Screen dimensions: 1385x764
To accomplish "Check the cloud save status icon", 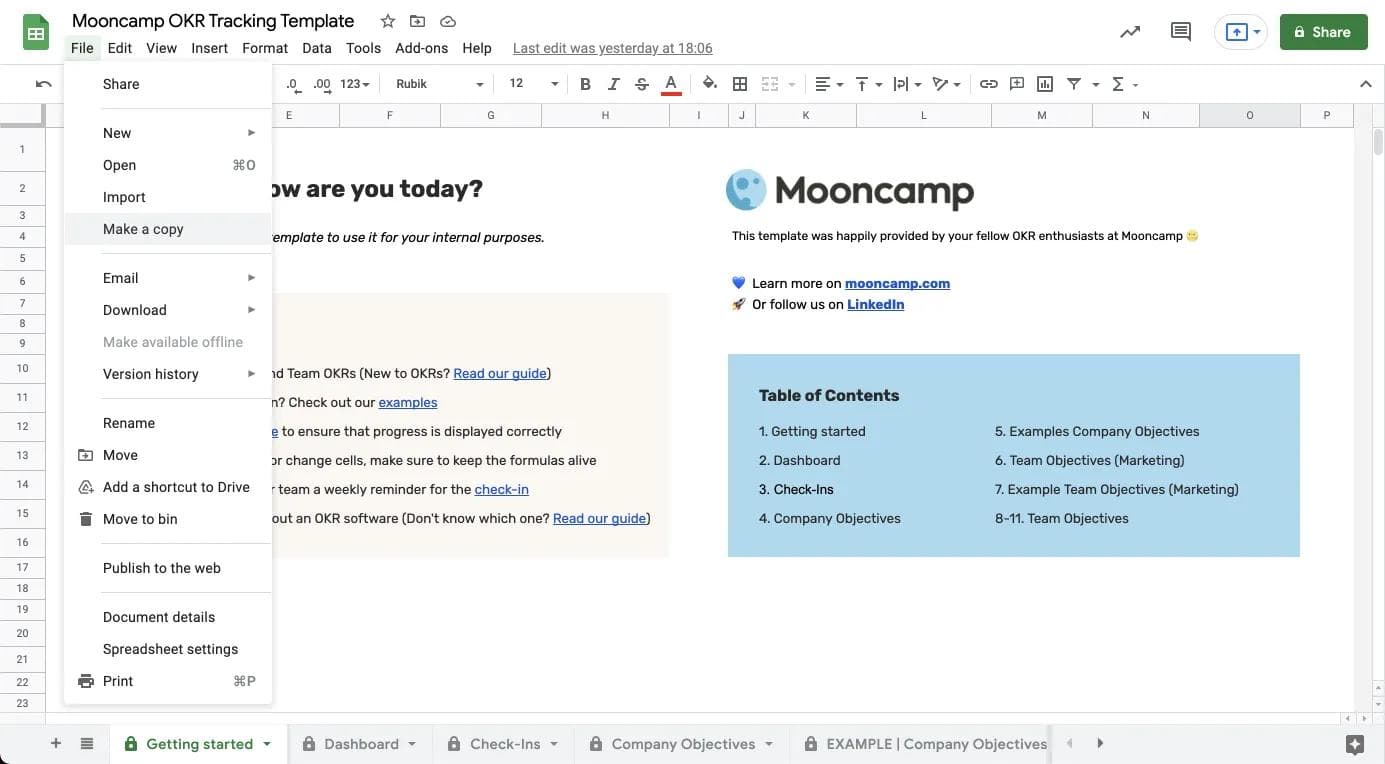I will pyautogui.click(x=448, y=21).
